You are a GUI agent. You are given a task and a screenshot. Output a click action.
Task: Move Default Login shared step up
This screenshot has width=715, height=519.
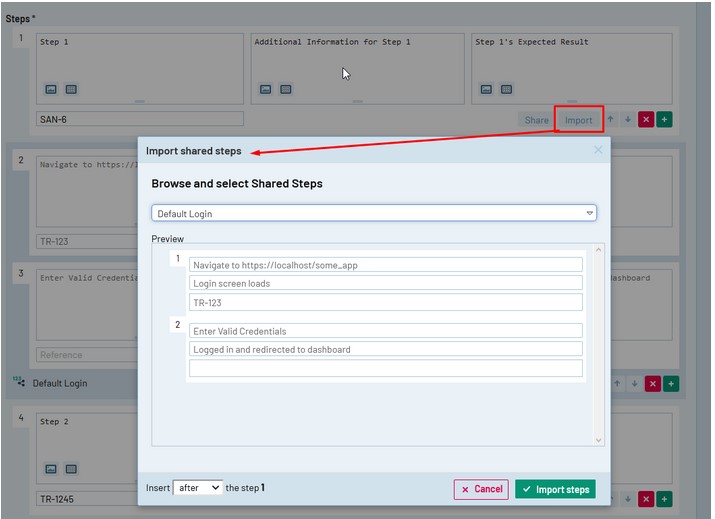pos(617,384)
